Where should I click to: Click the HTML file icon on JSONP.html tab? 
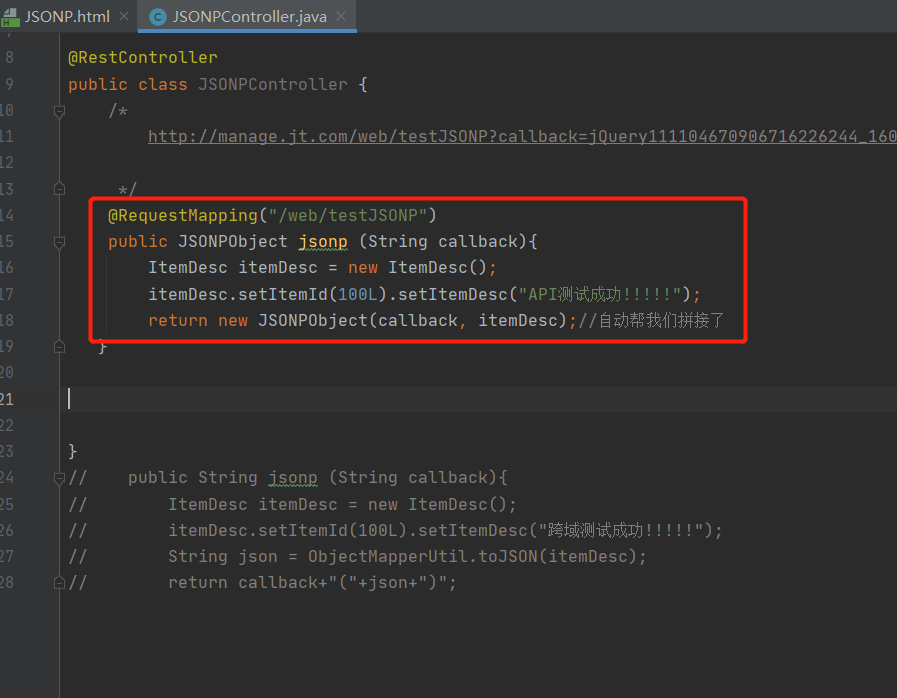[10, 17]
